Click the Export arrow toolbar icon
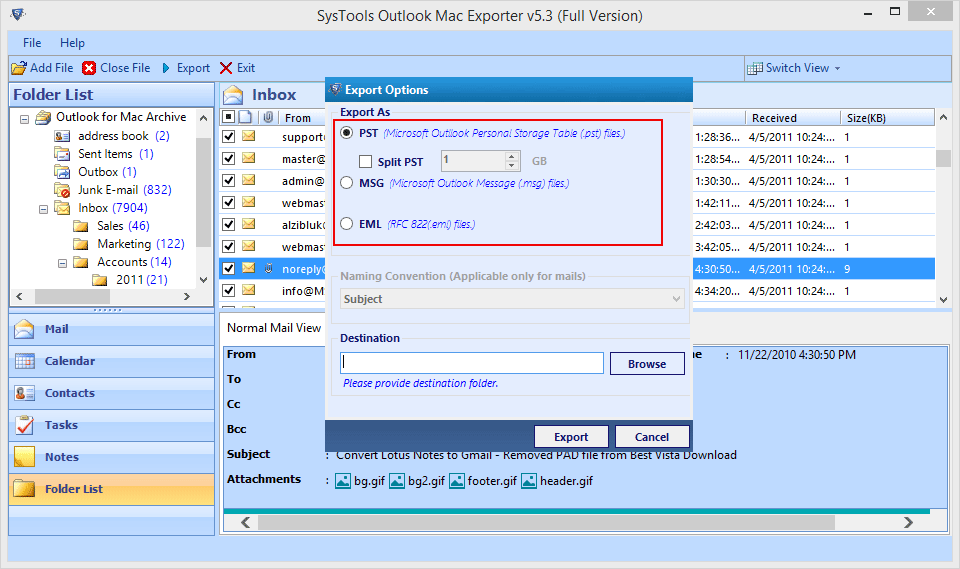960x569 pixels. click(x=166, y=68)
